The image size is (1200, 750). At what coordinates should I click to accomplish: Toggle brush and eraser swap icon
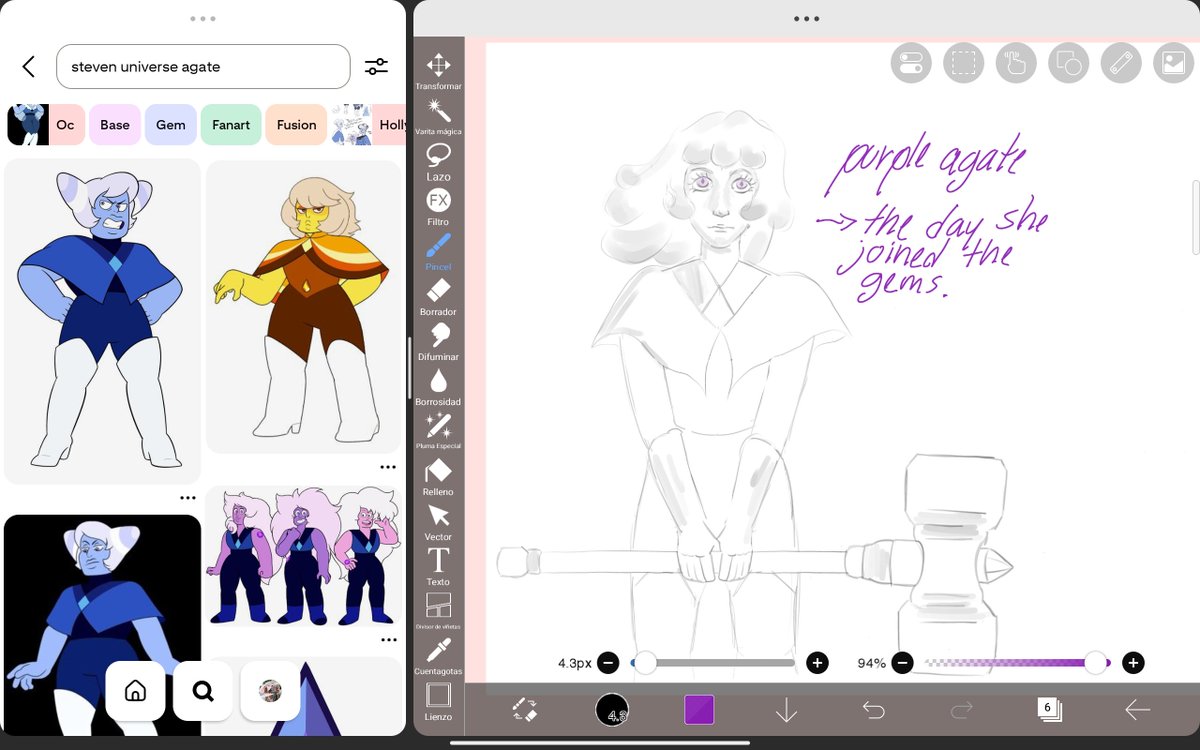[x=525, y=710]
